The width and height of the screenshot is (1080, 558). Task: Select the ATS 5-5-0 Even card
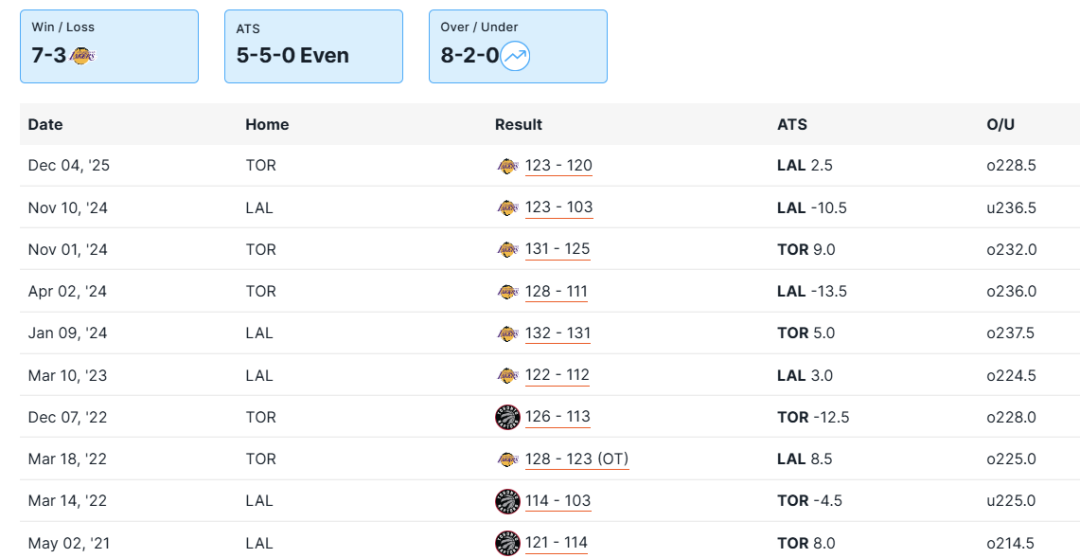tap(313, 46)
